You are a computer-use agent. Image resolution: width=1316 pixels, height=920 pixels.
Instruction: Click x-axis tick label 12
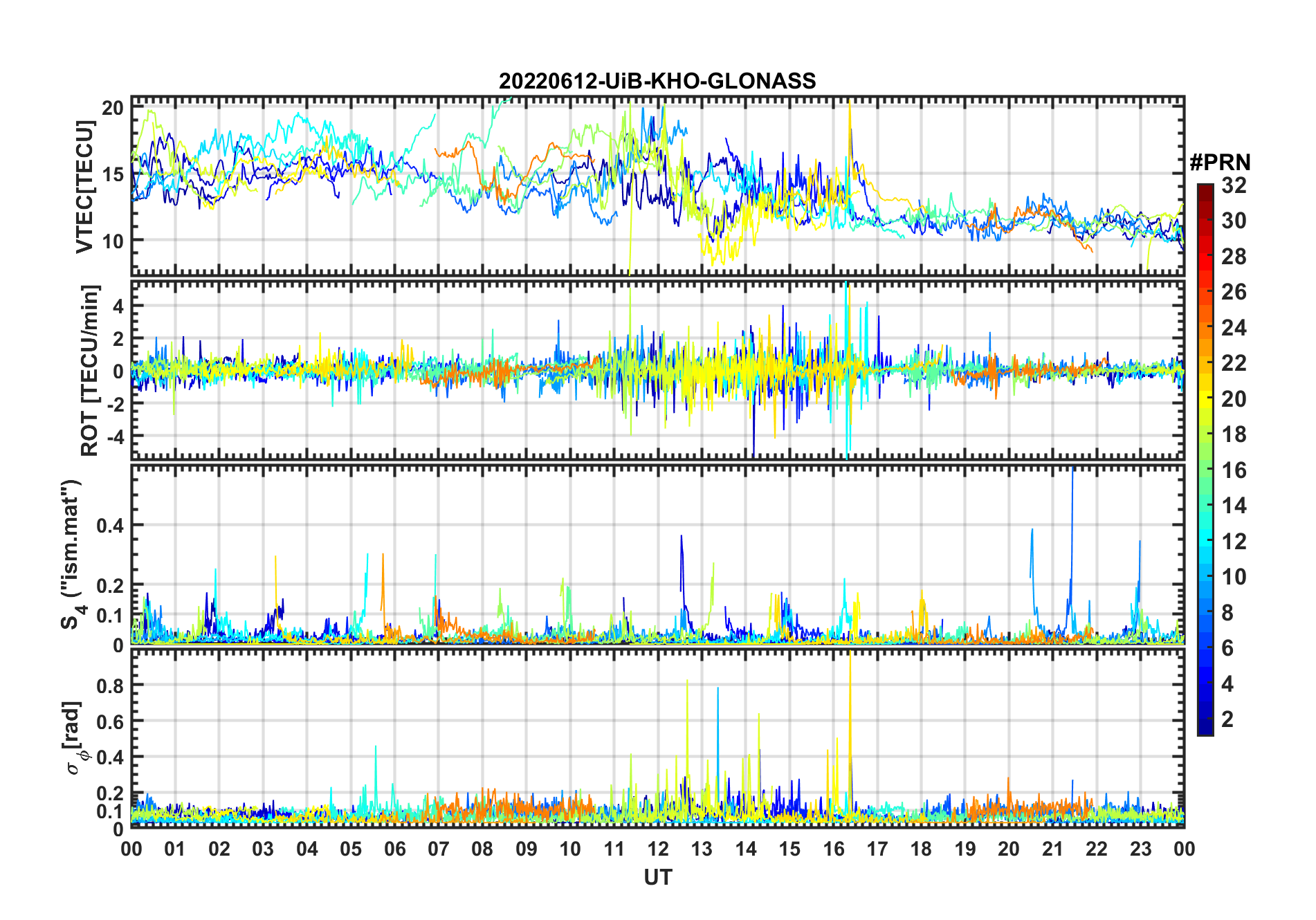click(x=657, y=849)
